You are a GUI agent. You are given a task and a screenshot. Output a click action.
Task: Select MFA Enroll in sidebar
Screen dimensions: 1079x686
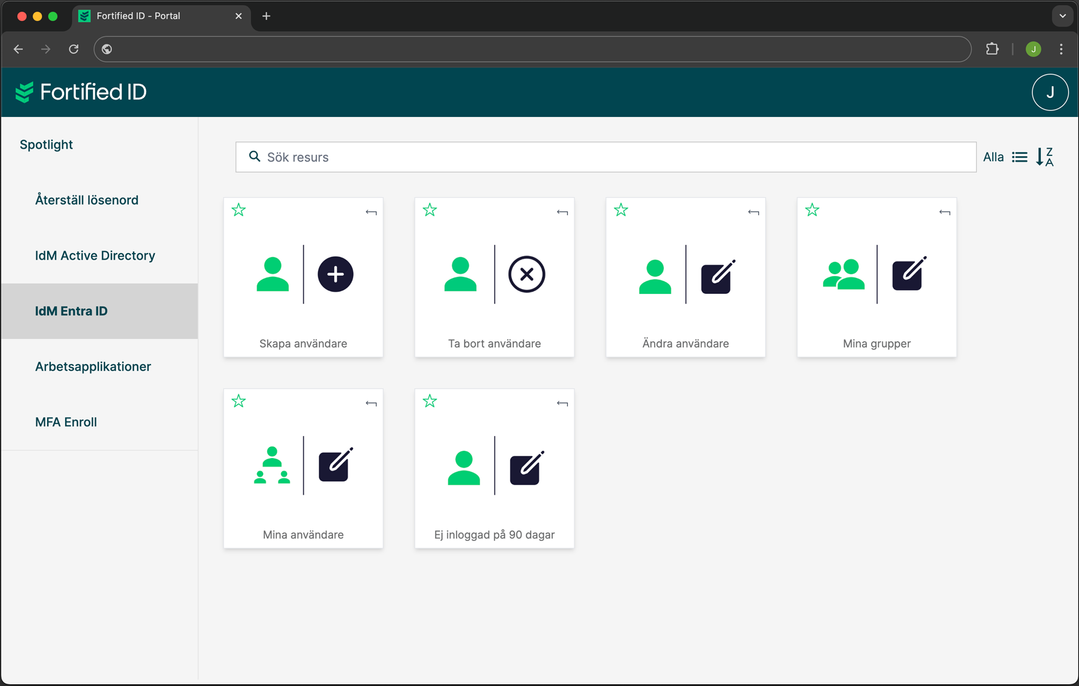(x=66, y=422)
